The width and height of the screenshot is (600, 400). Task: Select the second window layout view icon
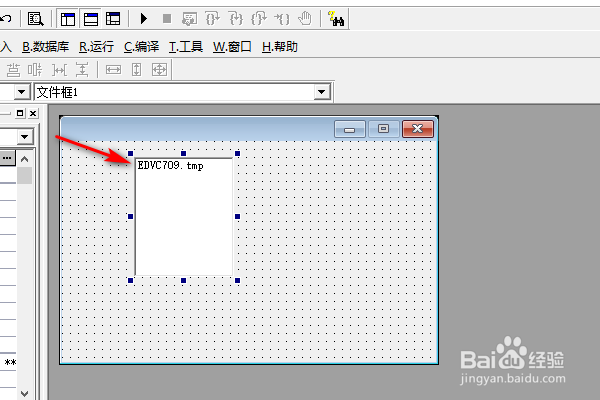coord(91,19)
